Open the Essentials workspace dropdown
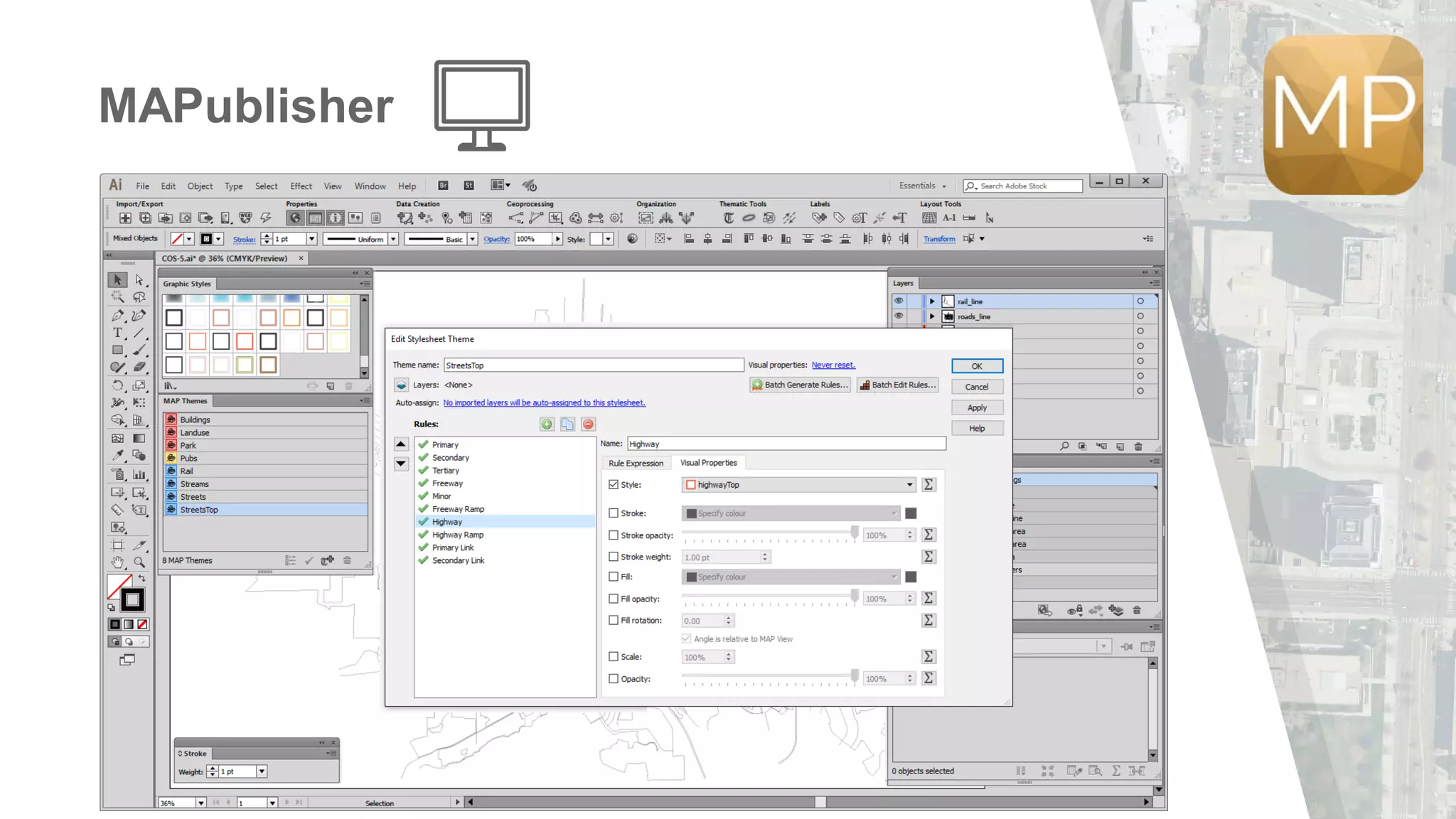This screenshot has width=1456, height=819. pos(923,186)
